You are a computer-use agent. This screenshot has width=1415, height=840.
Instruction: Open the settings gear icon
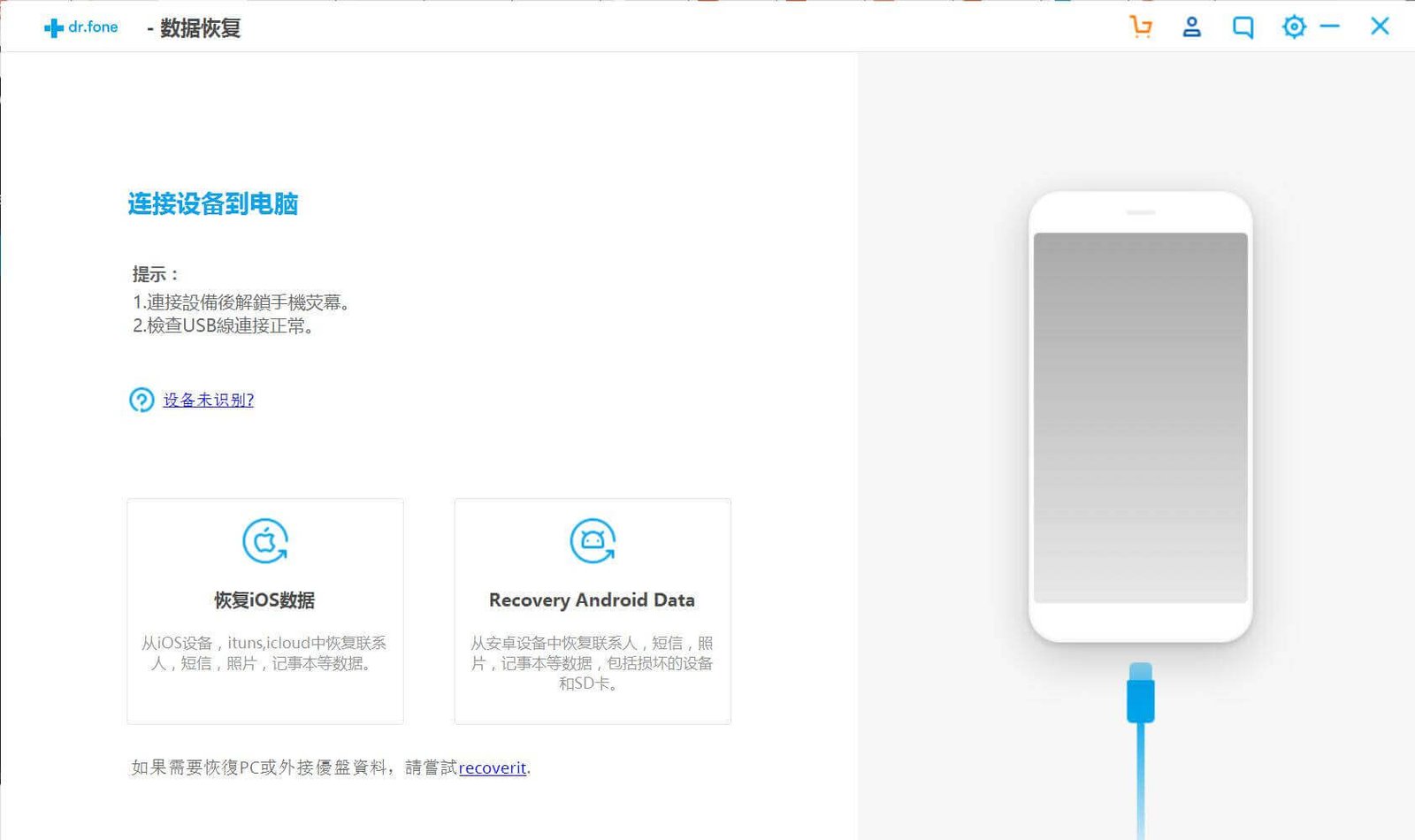tap(1294, 27)
